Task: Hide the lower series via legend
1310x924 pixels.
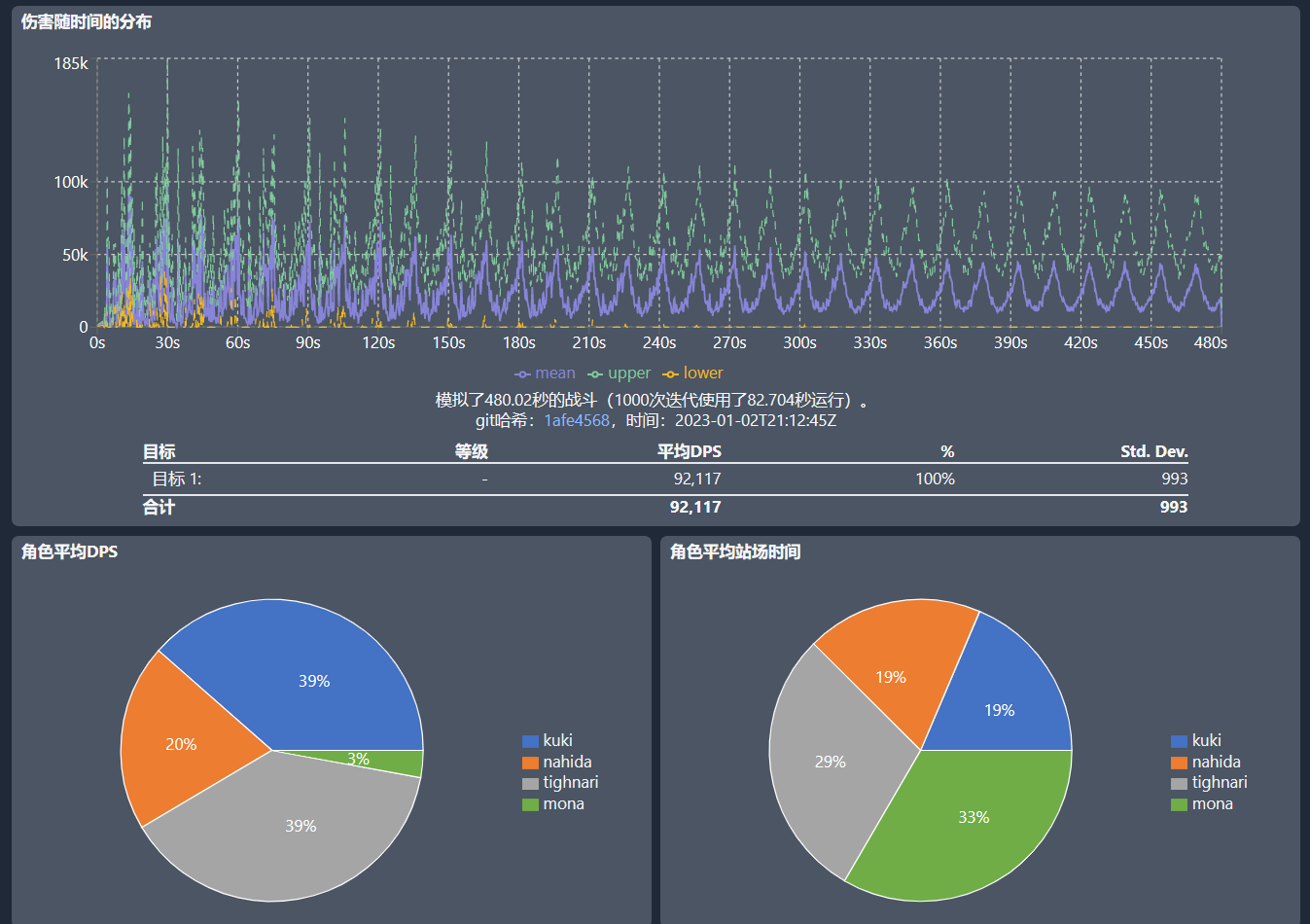Action: coord(692,373)
